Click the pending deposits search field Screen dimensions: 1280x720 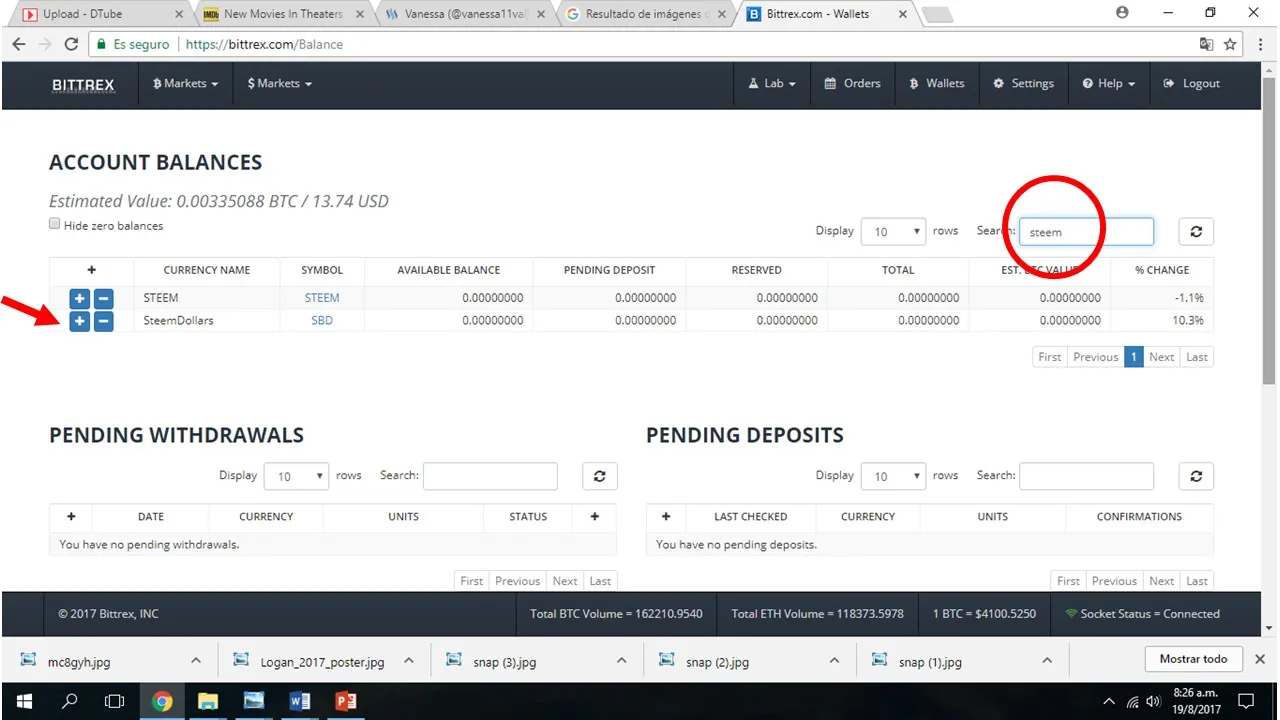click(1086, 476)
